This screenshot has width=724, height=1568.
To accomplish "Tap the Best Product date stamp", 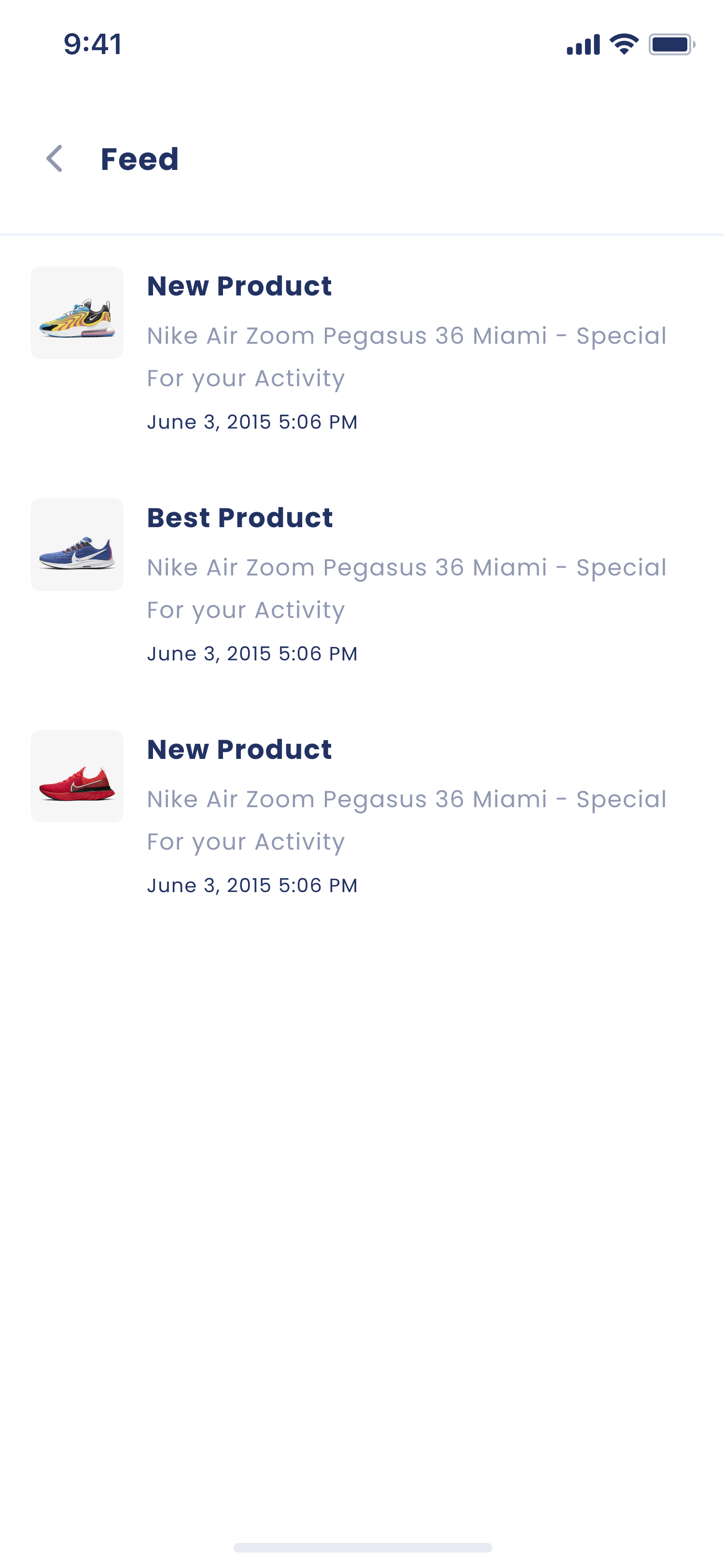I will [x=252, y=654].
